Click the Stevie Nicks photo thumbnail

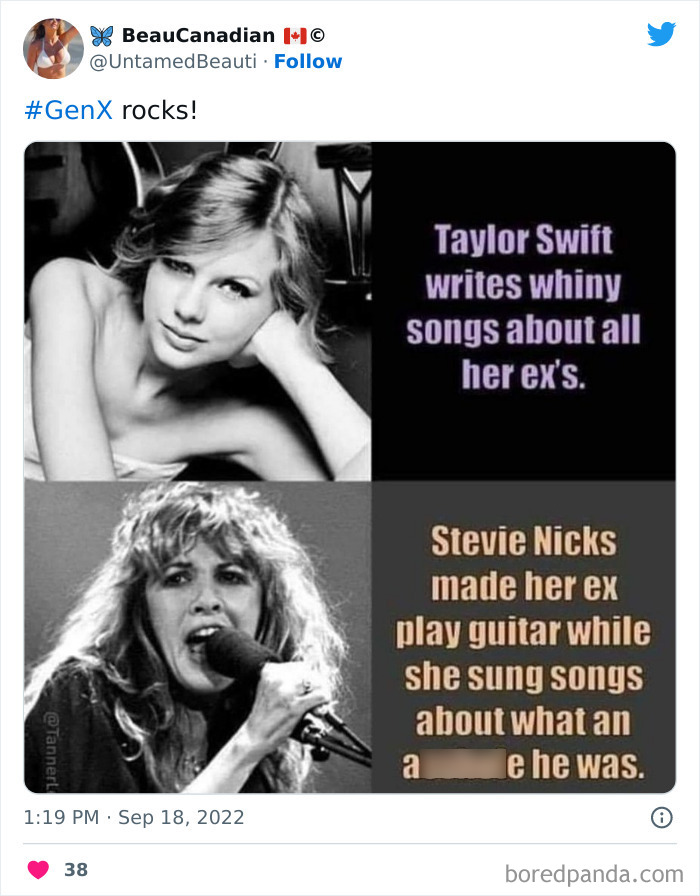tap(195, 635)
